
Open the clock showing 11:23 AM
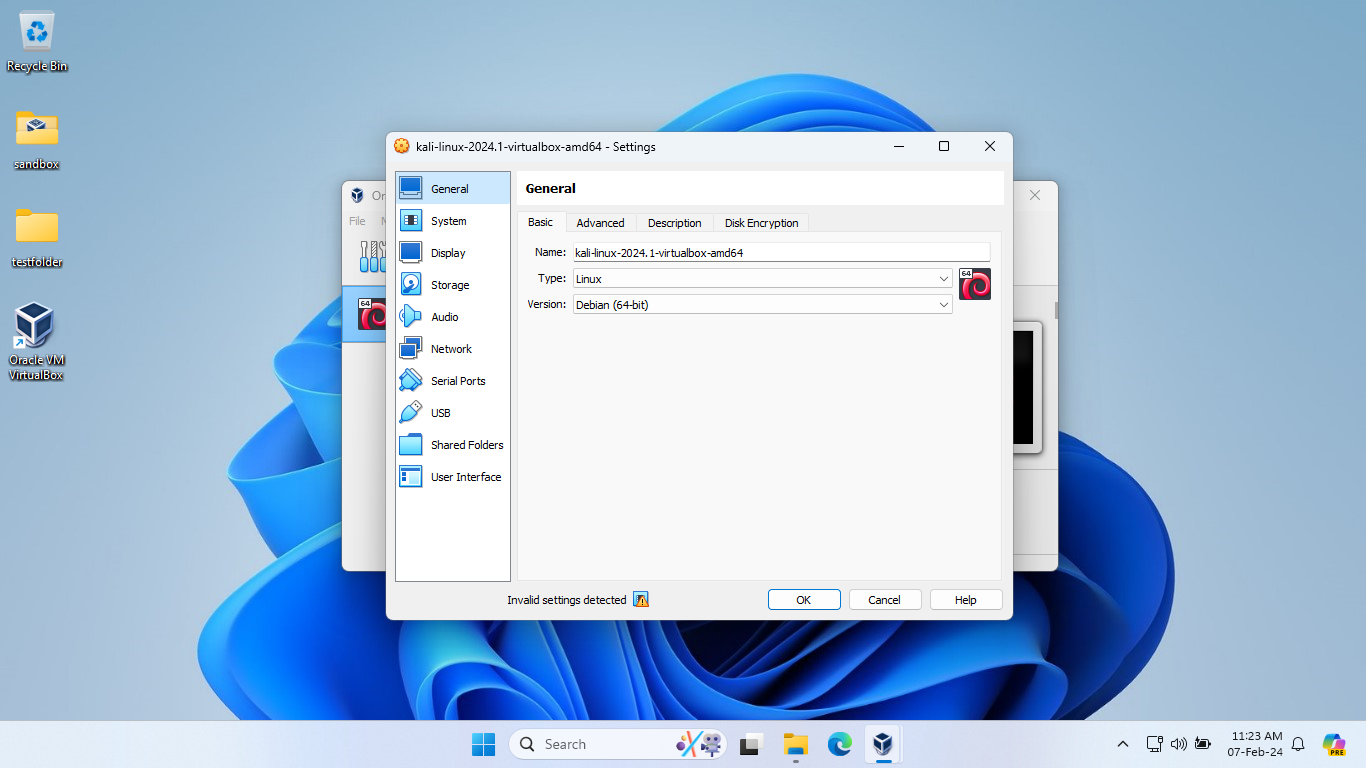click(x=1256, y=744)
